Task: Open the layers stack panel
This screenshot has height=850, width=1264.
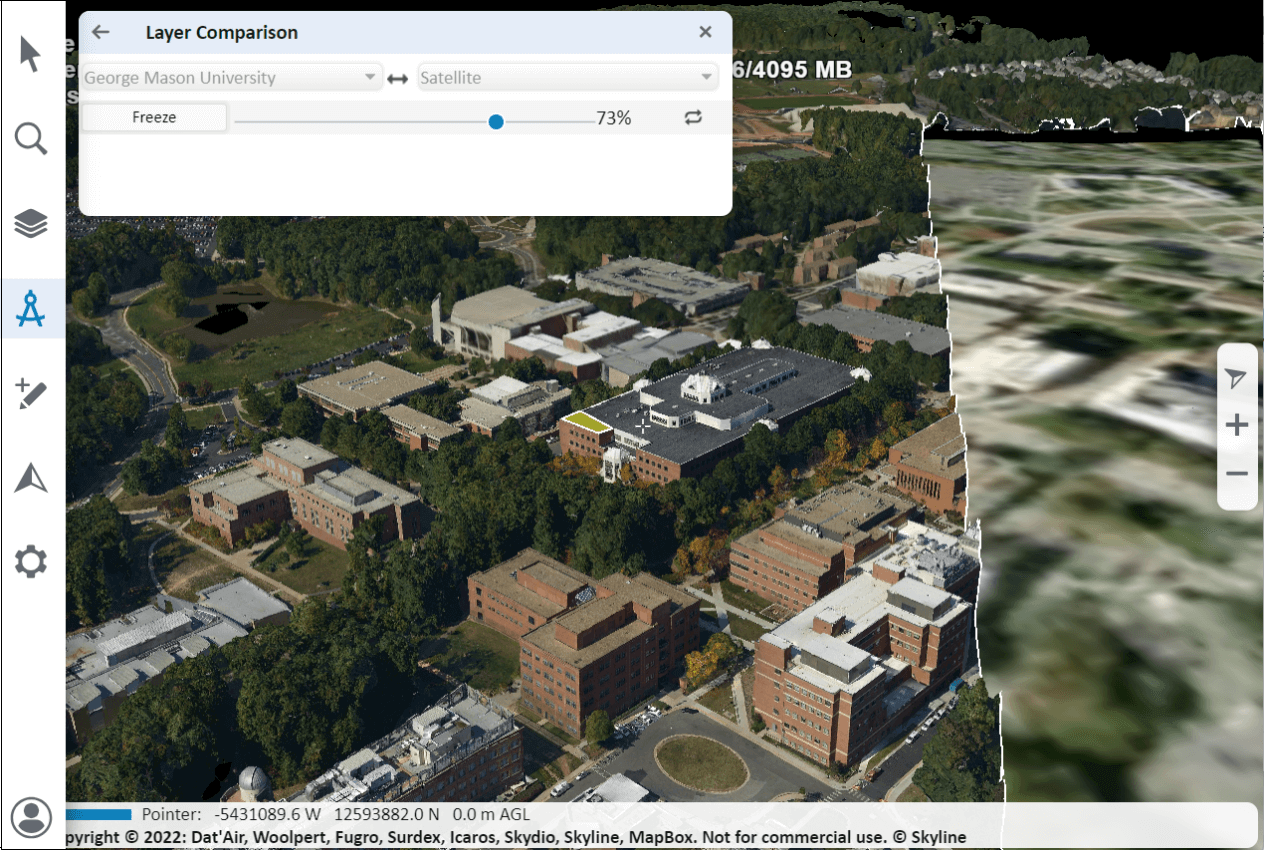Action: (31, 224)
